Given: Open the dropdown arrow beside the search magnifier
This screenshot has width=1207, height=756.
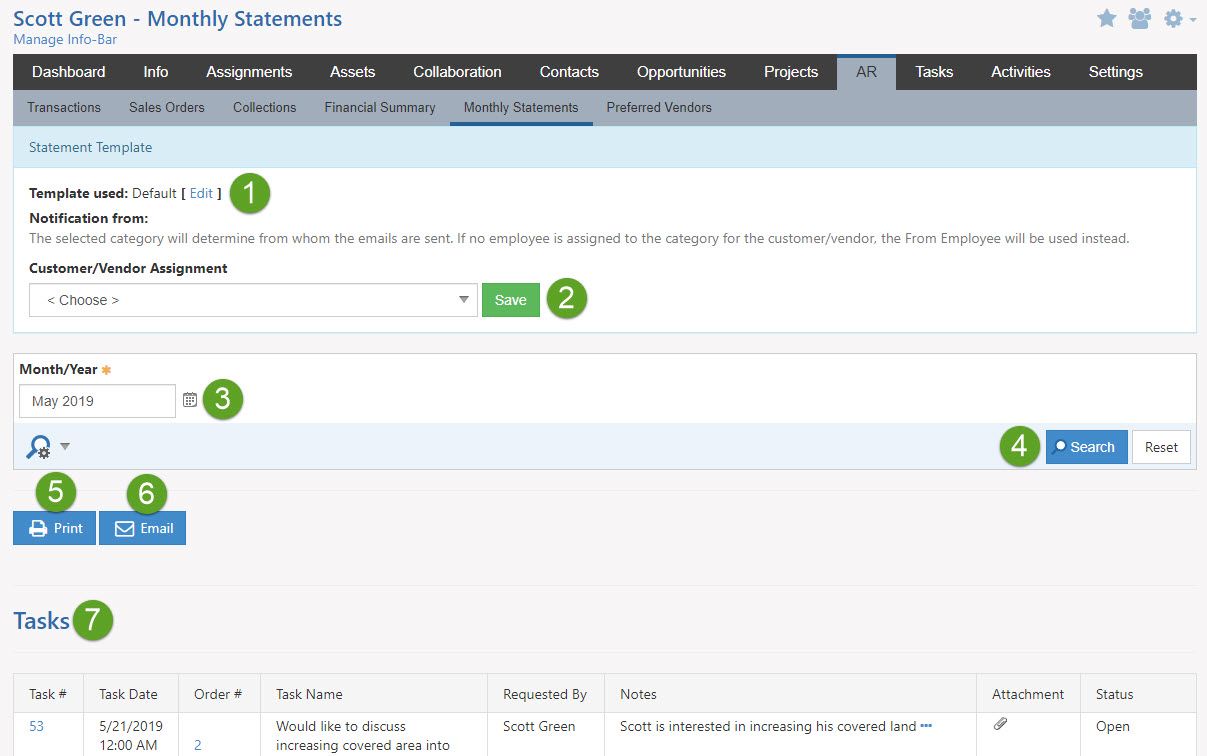Looking at the screenshot, I should pyautogui.click(x=63, y=447).
